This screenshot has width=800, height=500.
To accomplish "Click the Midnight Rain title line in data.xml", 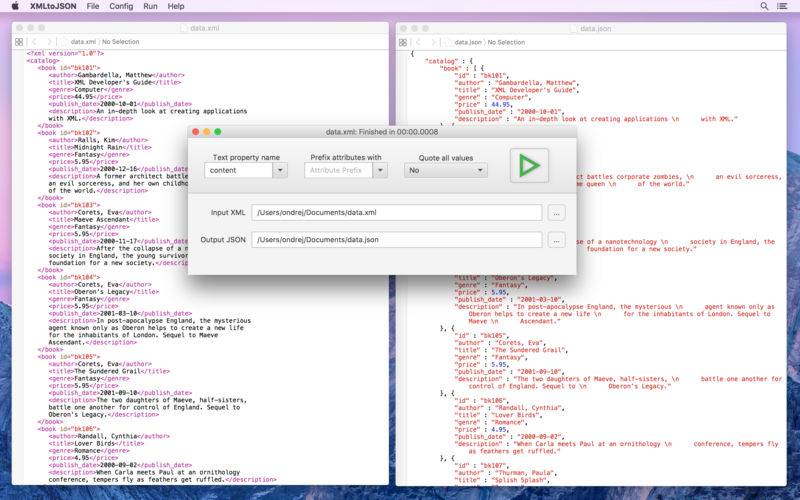I will [100, 147].
